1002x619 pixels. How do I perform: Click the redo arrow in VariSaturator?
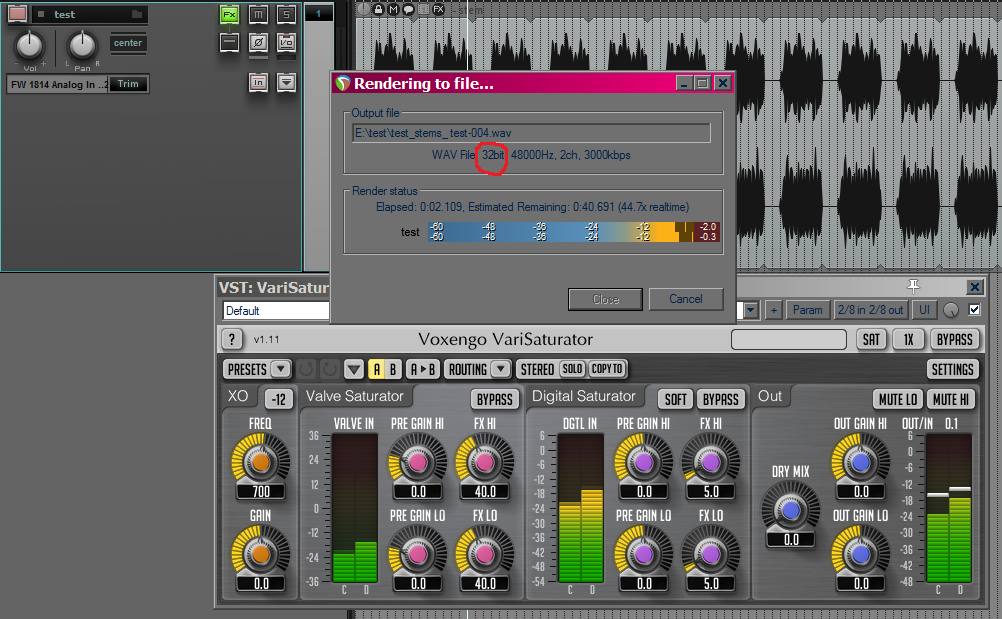(x=329, y=369)
